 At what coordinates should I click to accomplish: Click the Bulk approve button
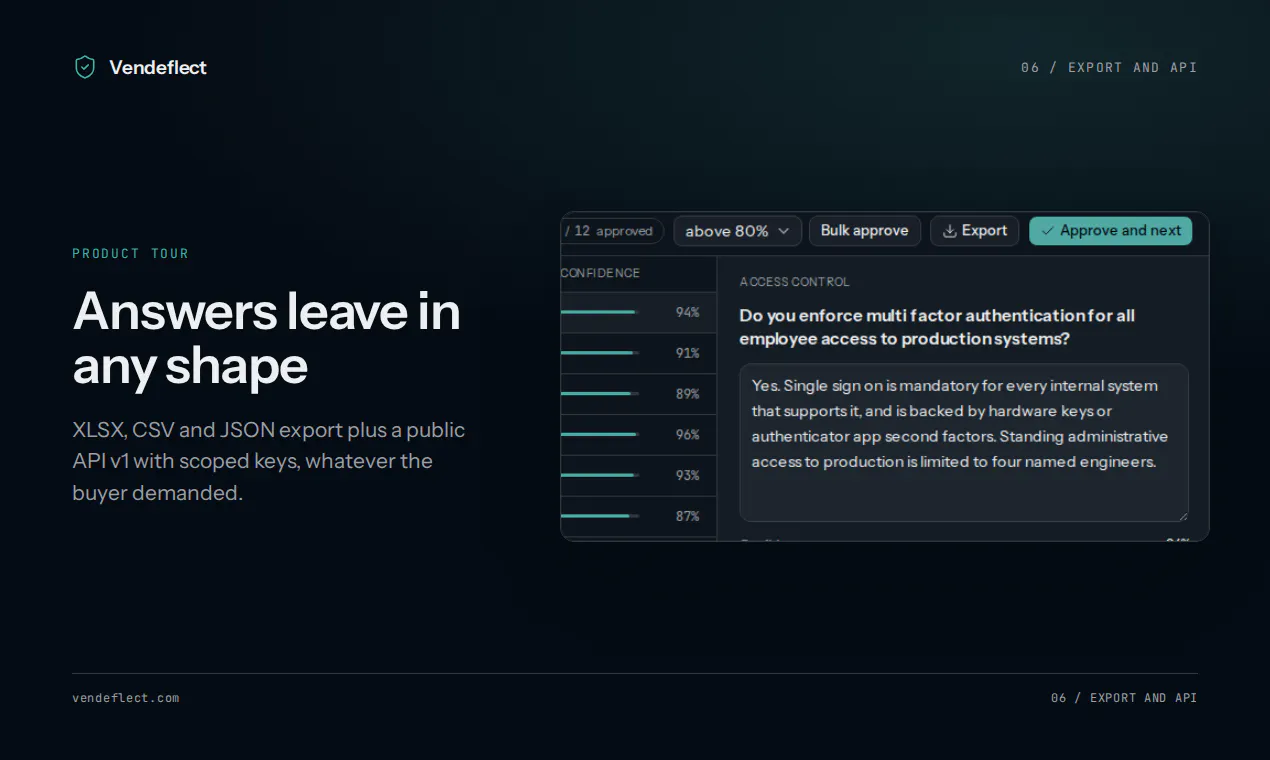coord(864,231)
